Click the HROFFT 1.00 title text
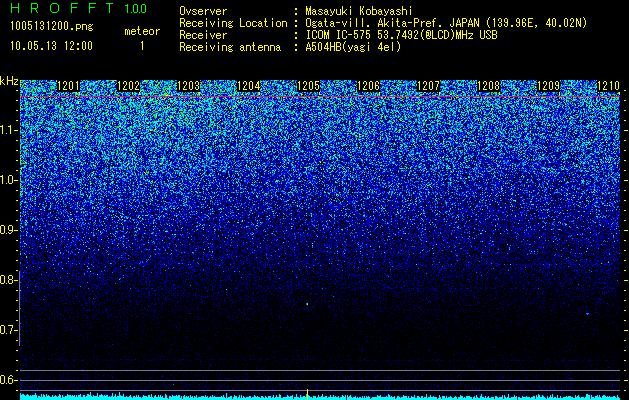Image resolution: width=629 pixels, height=400 pixels. pos(79,8)
